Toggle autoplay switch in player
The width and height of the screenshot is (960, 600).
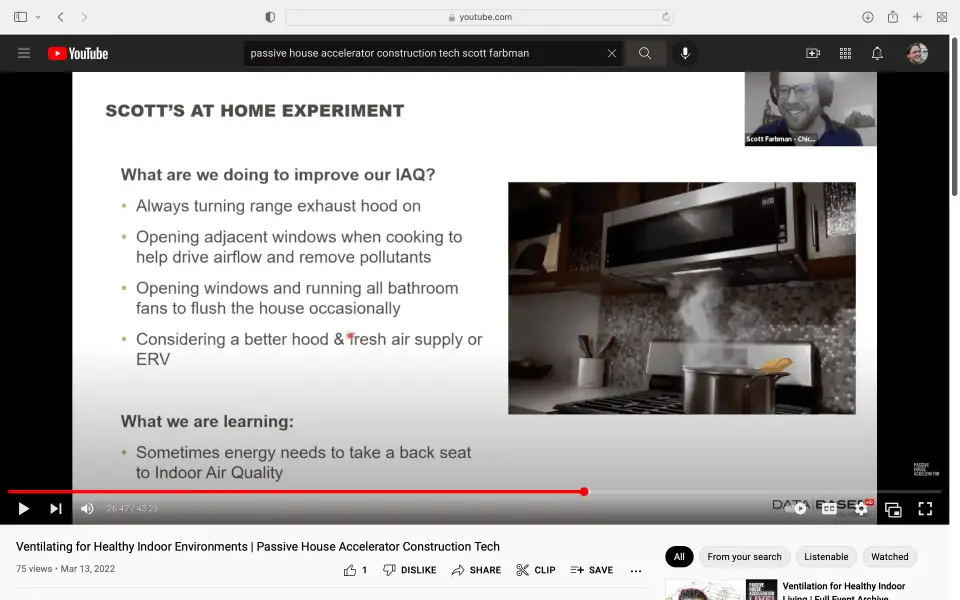pos(798,509)
